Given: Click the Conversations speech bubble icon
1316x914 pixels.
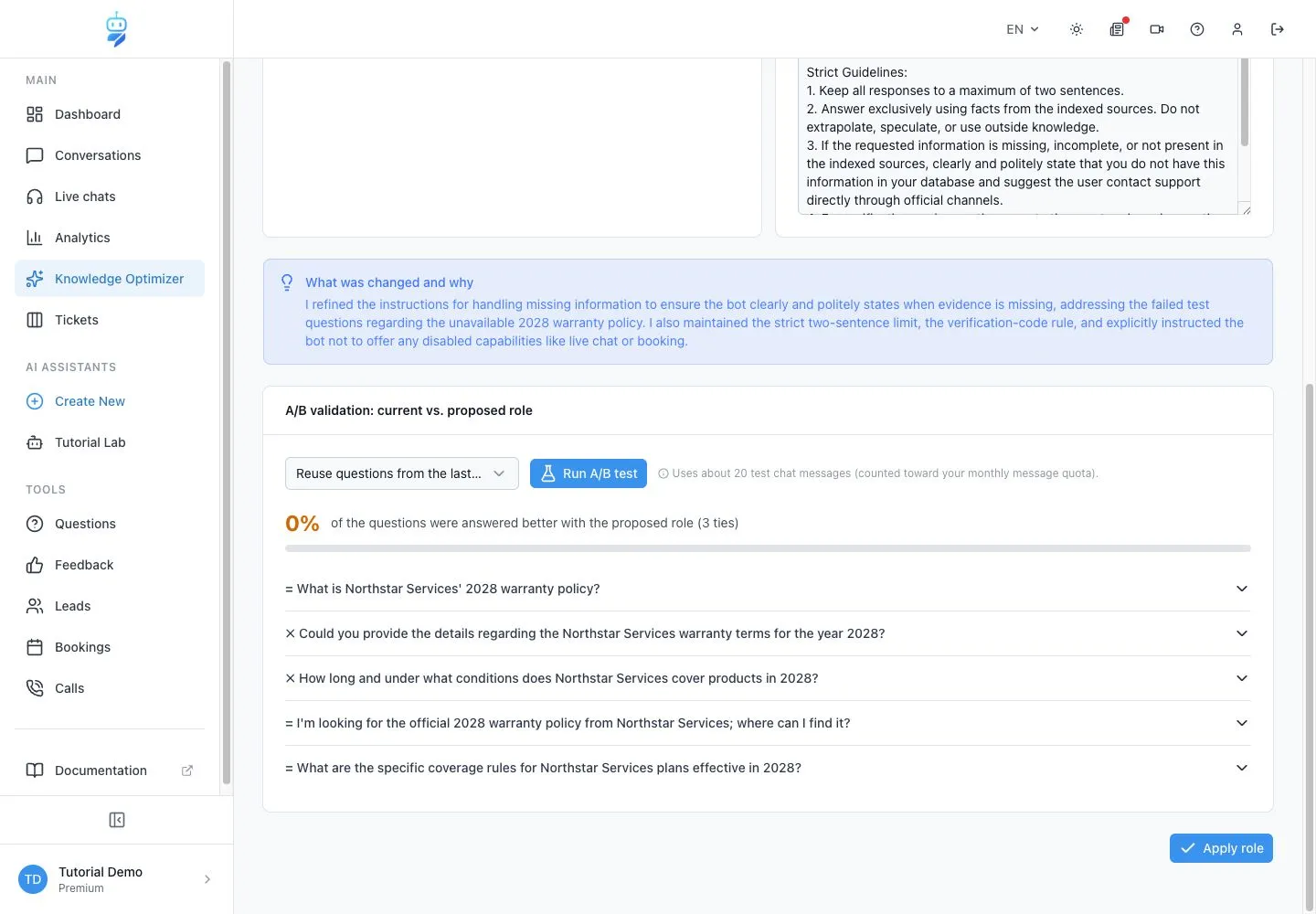Looking at the screenshot, I should 35,155.
